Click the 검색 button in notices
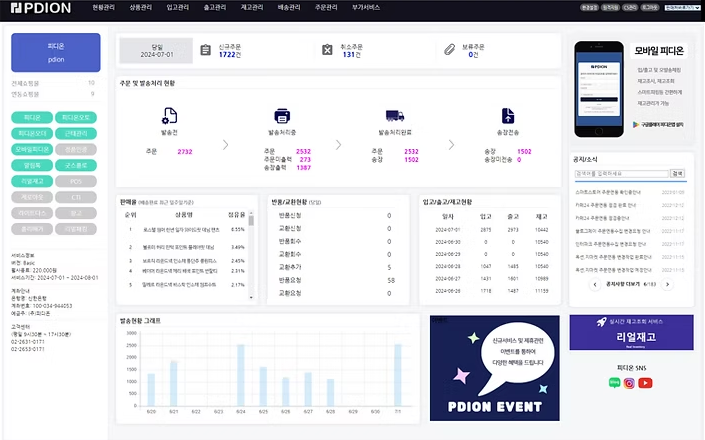Image resolution: width=705 pixels, height=440 pixels. point(677,173)
